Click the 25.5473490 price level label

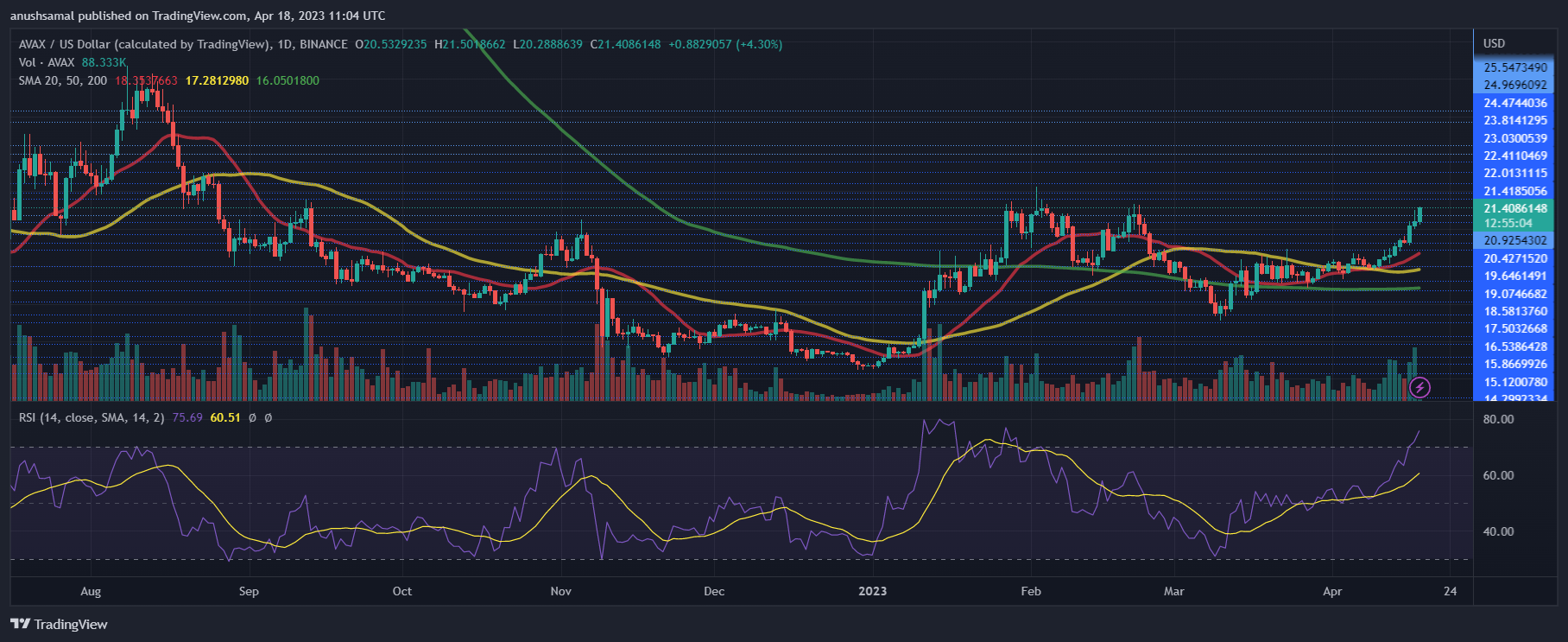[1515, 67]
